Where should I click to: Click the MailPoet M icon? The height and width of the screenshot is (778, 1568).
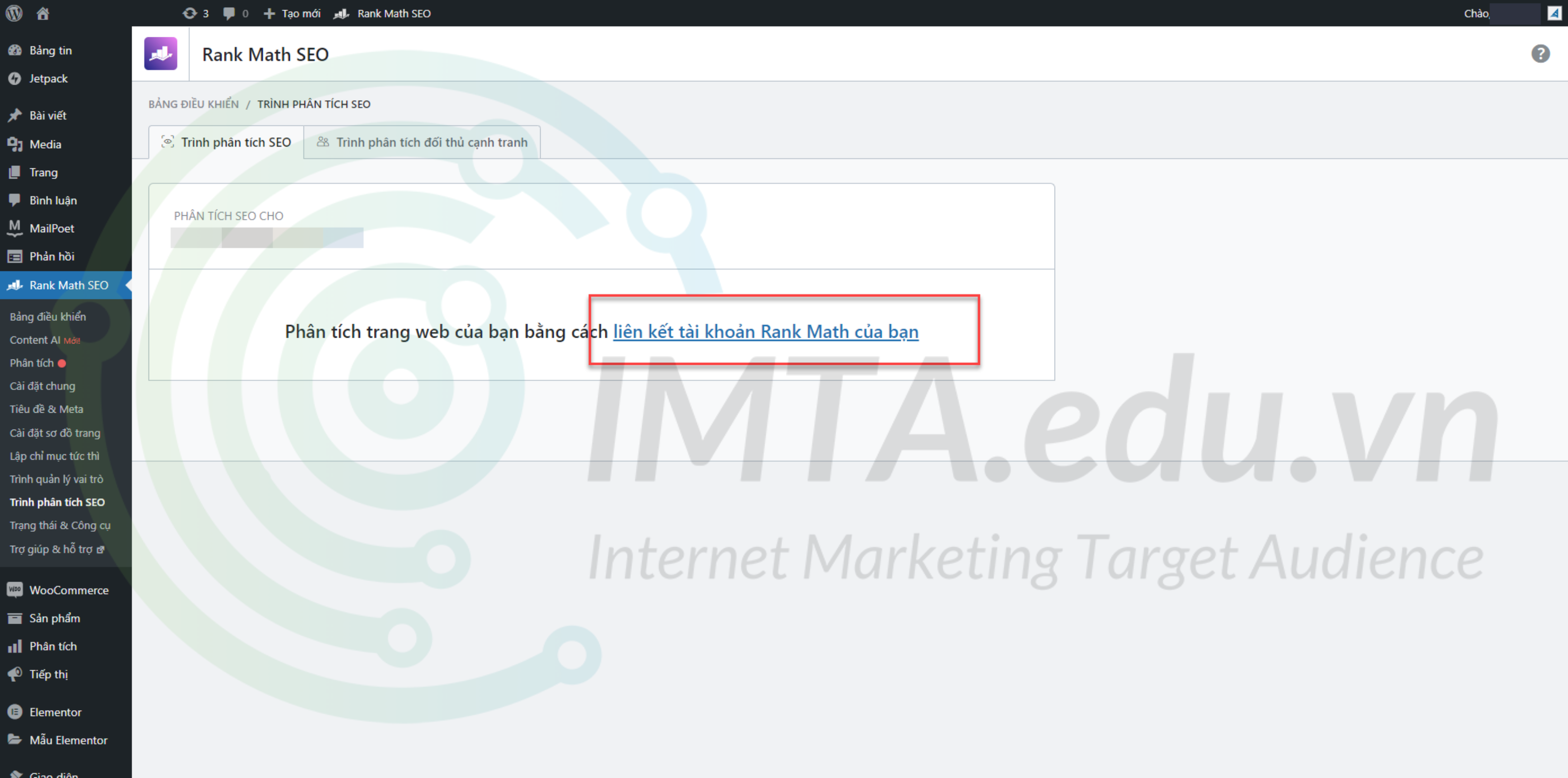click(x=15, y=228)
